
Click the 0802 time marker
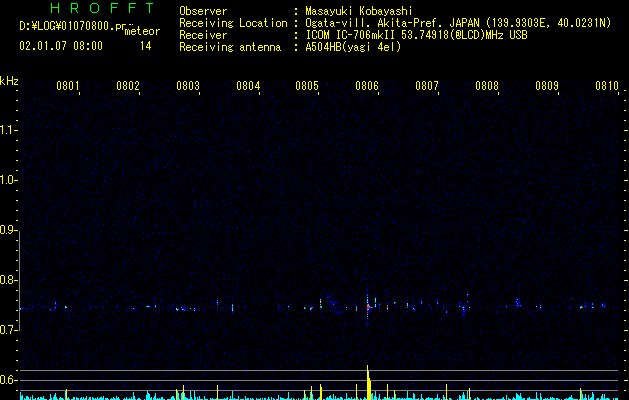click(128, 86)
